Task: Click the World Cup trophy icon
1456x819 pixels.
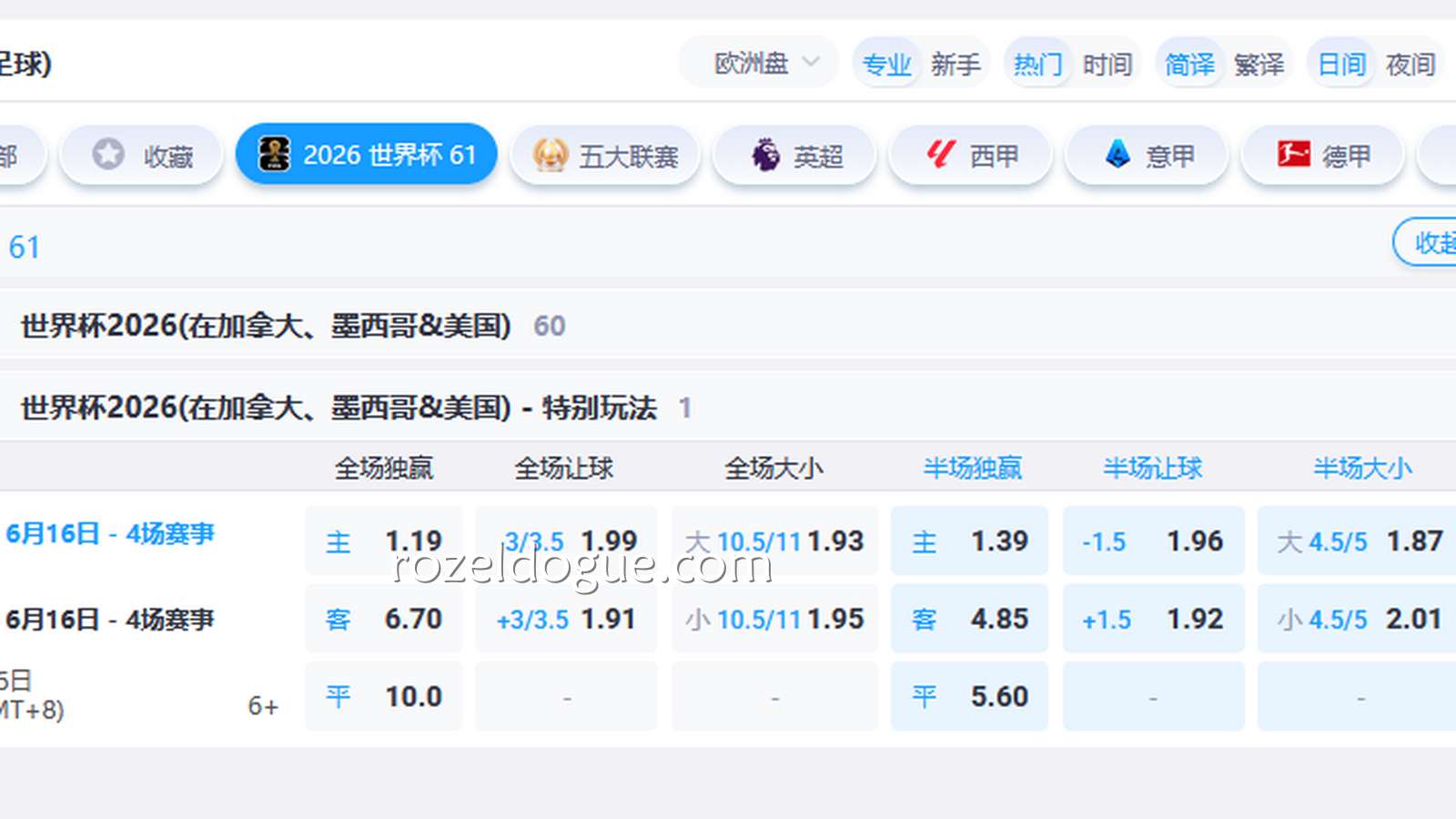Action: [x=274, y=155]
